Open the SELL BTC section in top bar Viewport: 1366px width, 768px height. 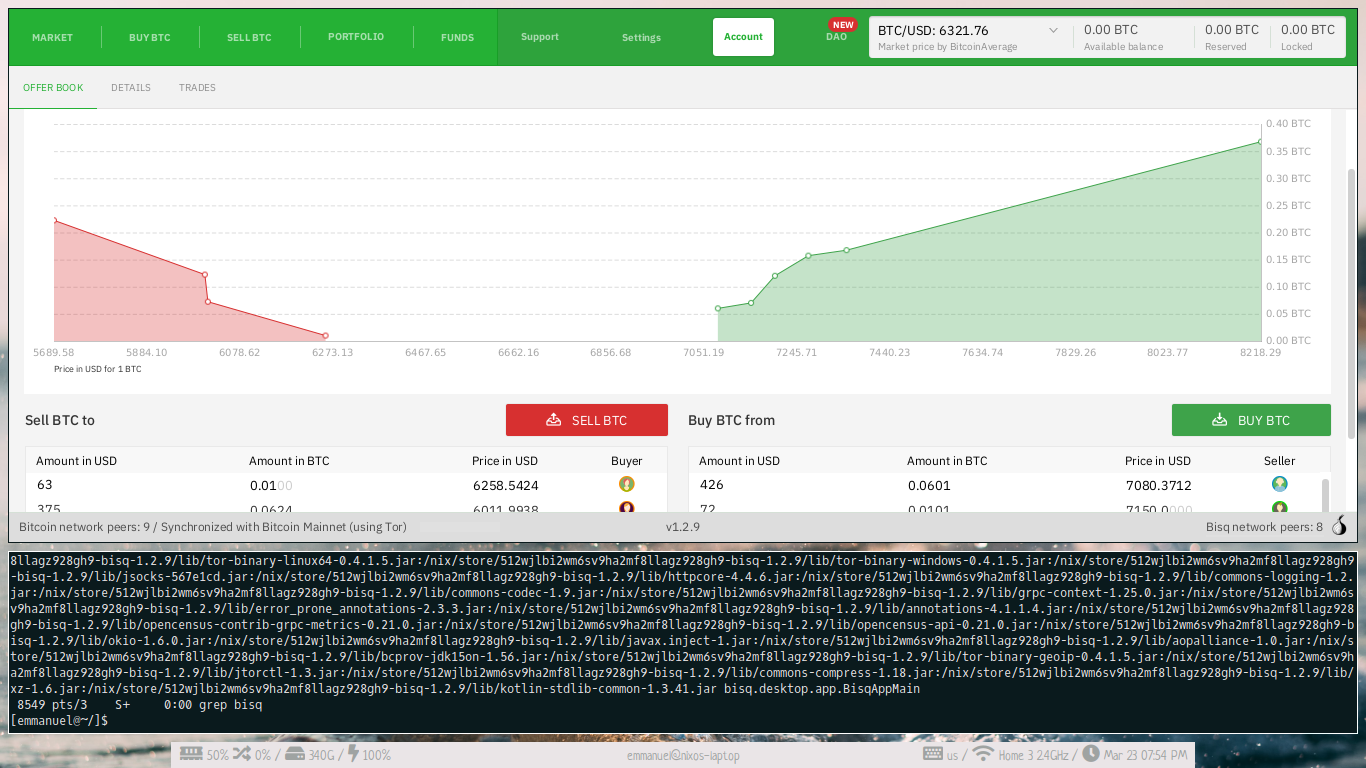click(249, 37)
